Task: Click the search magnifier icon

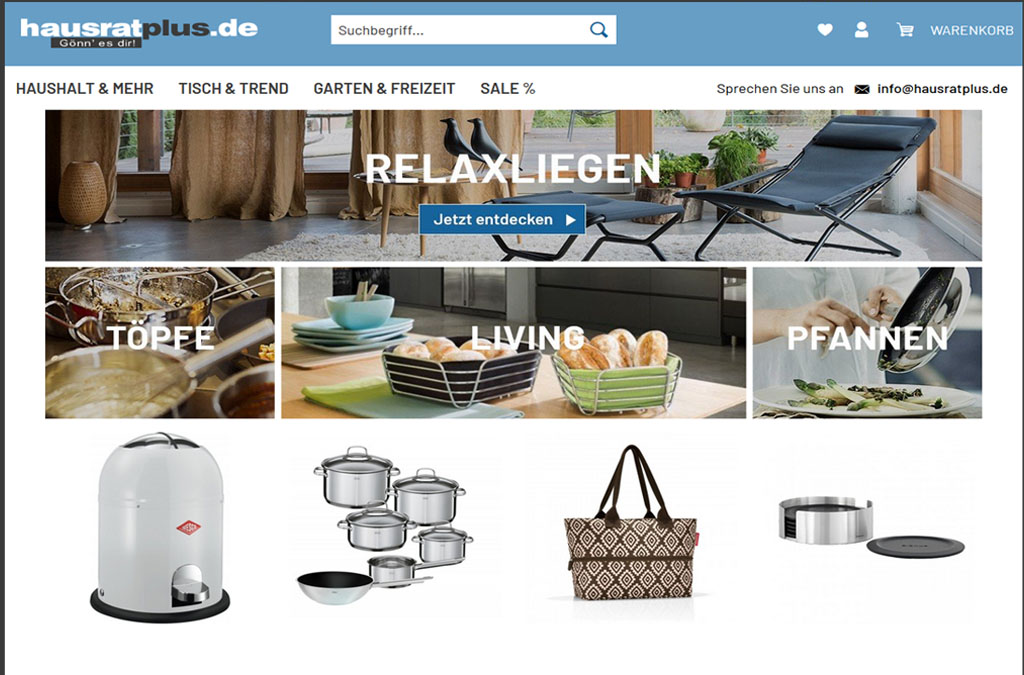Action: coord(598,30)
